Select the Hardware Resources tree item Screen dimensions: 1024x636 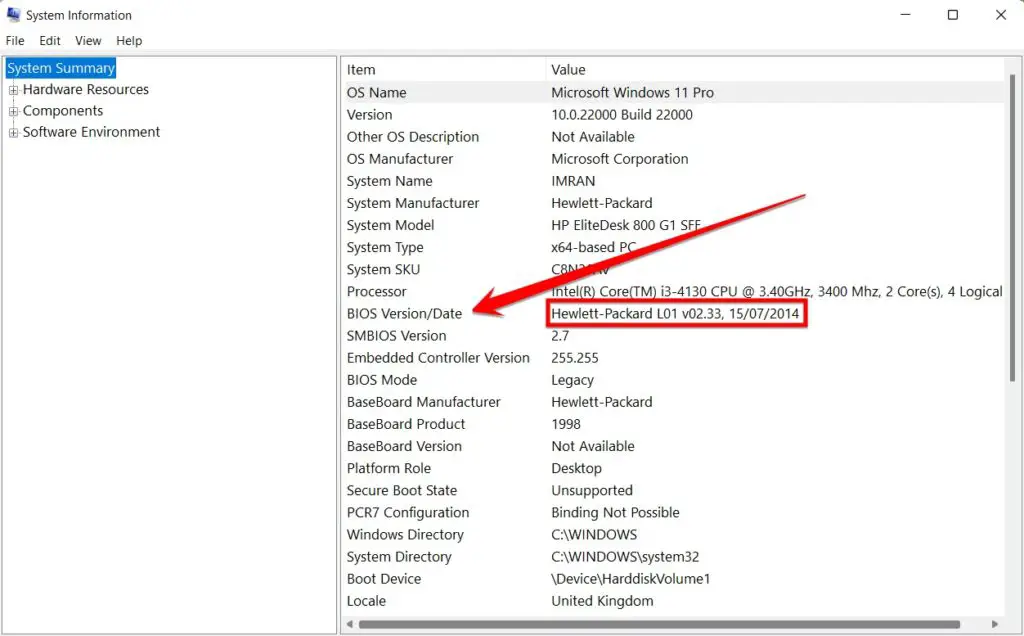[x=86, y=89]
